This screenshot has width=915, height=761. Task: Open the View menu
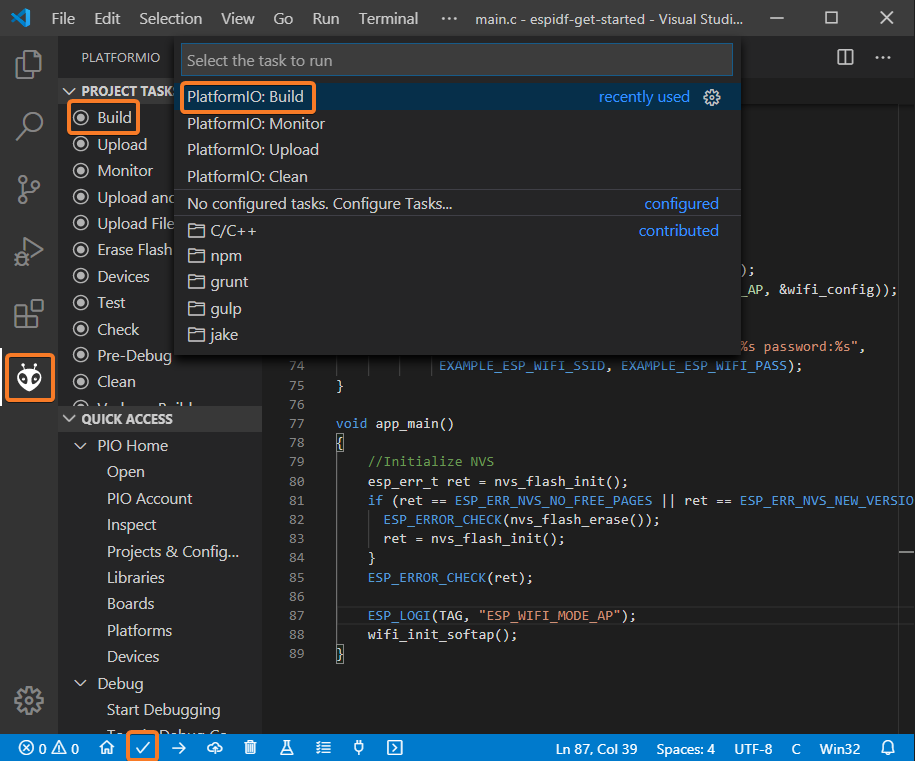pos(238,19)
